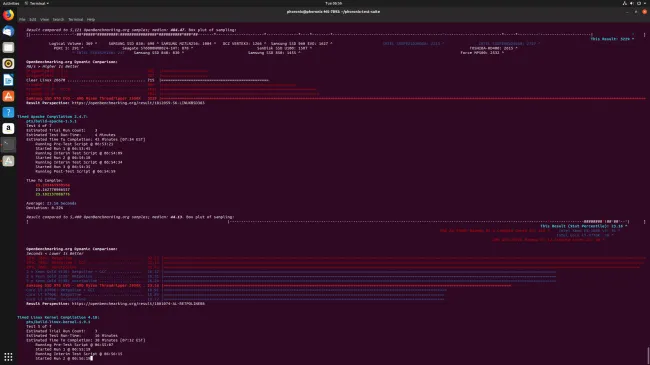Viewport: 650px width, 365px height.
Task: Click the 'Average' seconds result line
Action: pyautogui.click(x=51, y=203)
